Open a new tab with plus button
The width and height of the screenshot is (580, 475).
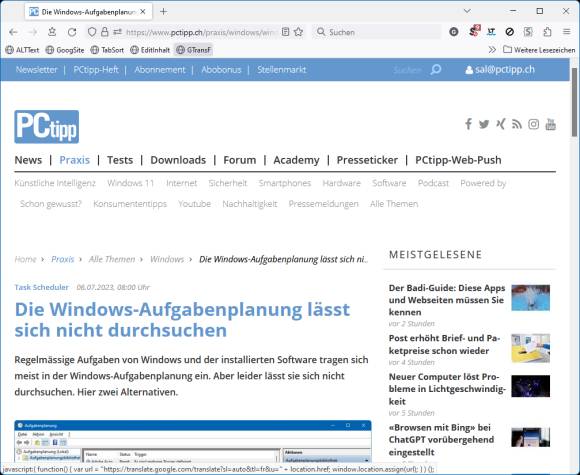pyautogui.click(x=163, y=12)
